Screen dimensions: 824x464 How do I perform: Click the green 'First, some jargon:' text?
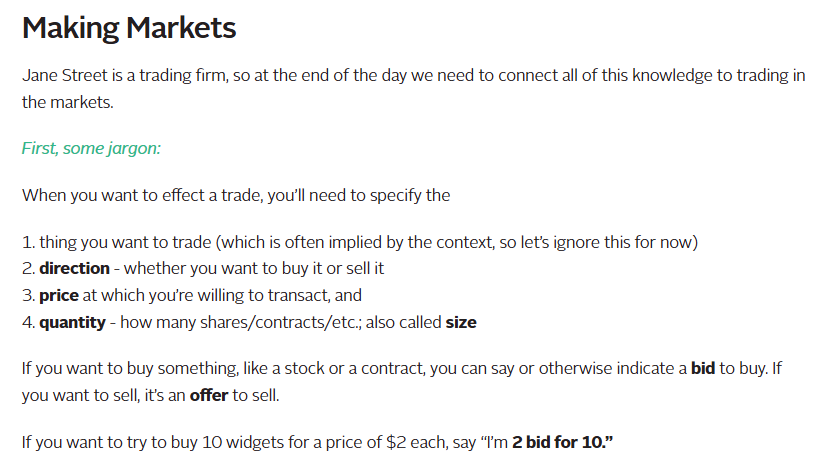pos(91,148)
